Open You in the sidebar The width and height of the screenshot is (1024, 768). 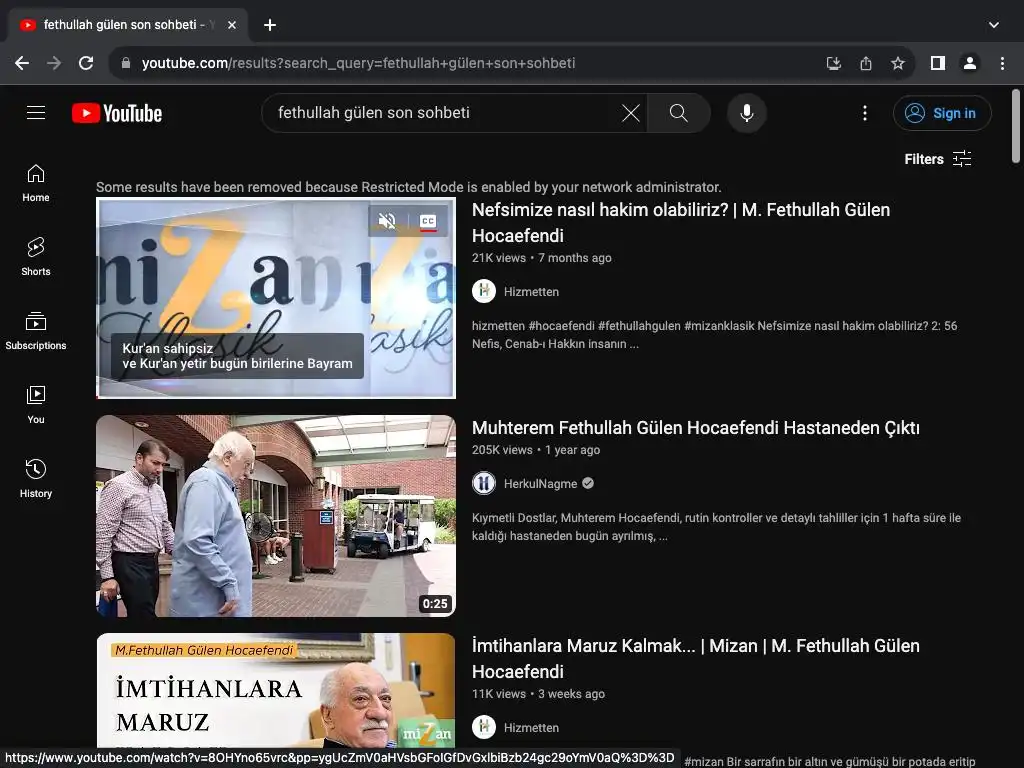[36, 406]
